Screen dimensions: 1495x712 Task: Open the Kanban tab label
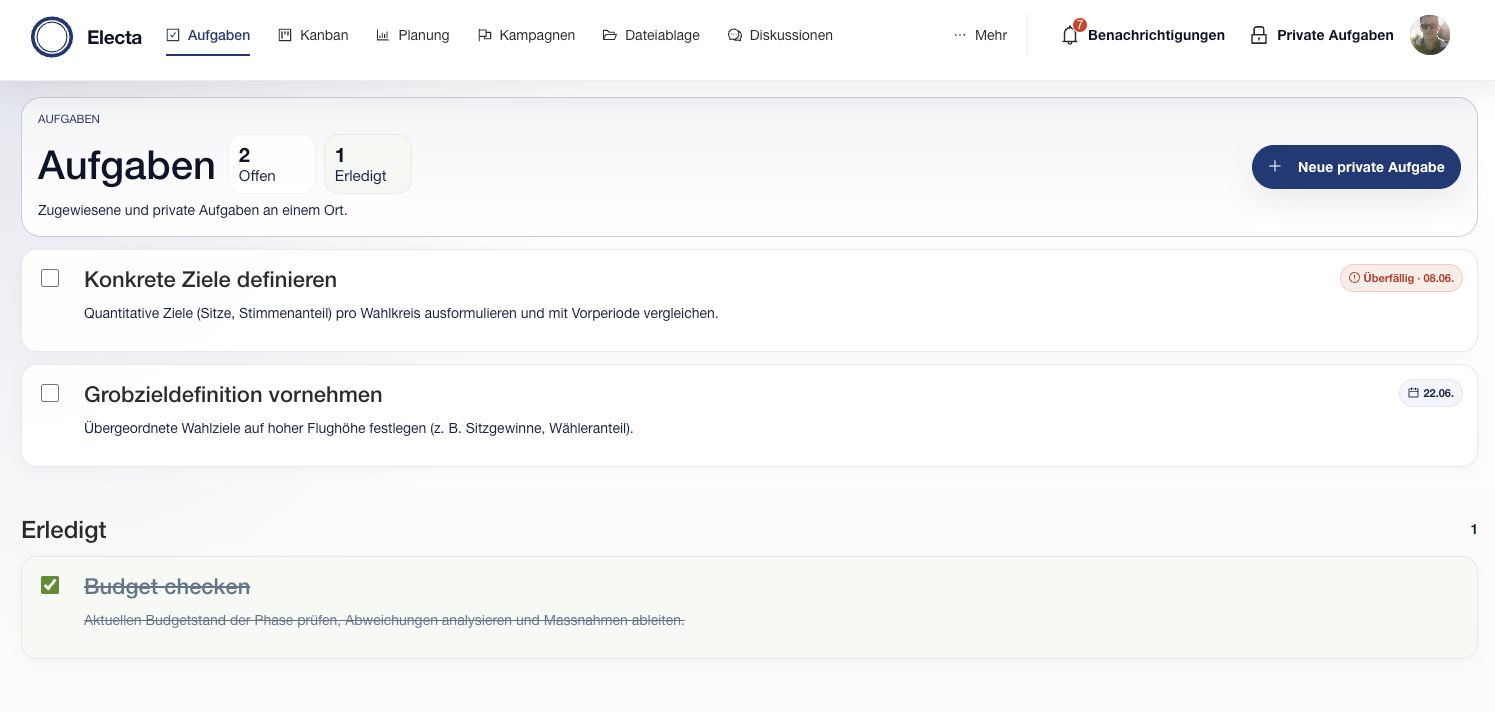click(324, 35)
